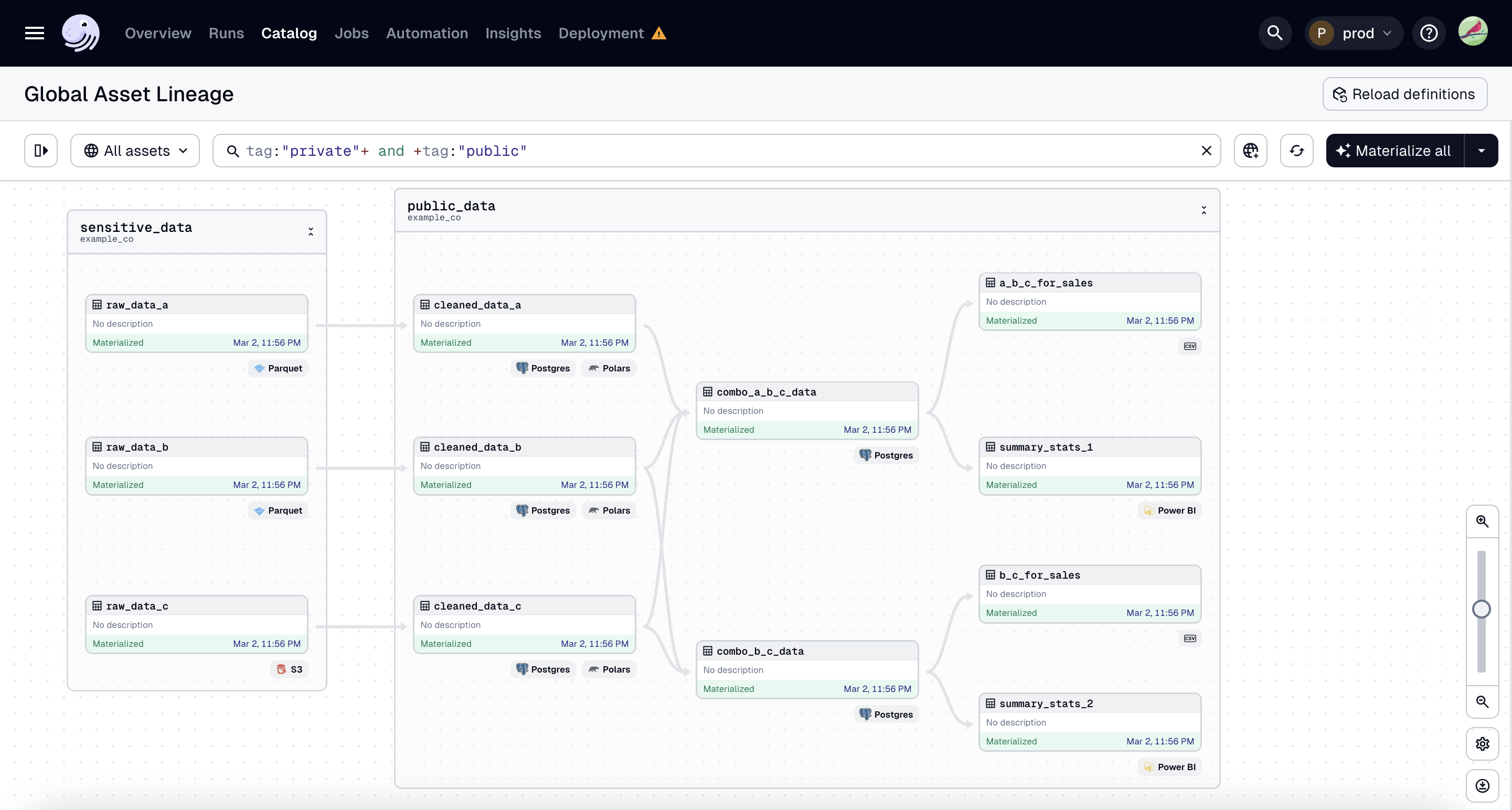
Task: Collapse the sensitive_data group panel
Action: [311, 231]
